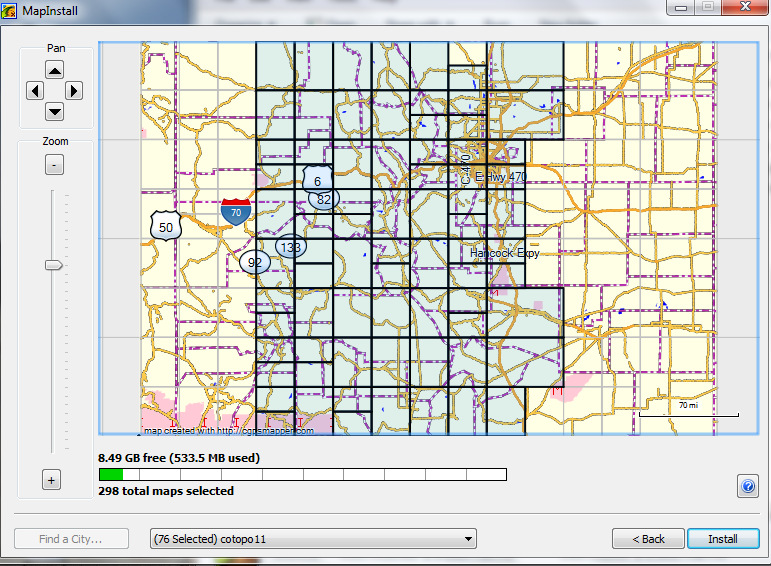Viewport: 771px width, 566px height.
Task: Click the US Route 50 shield on map
Action: [165, 227]
